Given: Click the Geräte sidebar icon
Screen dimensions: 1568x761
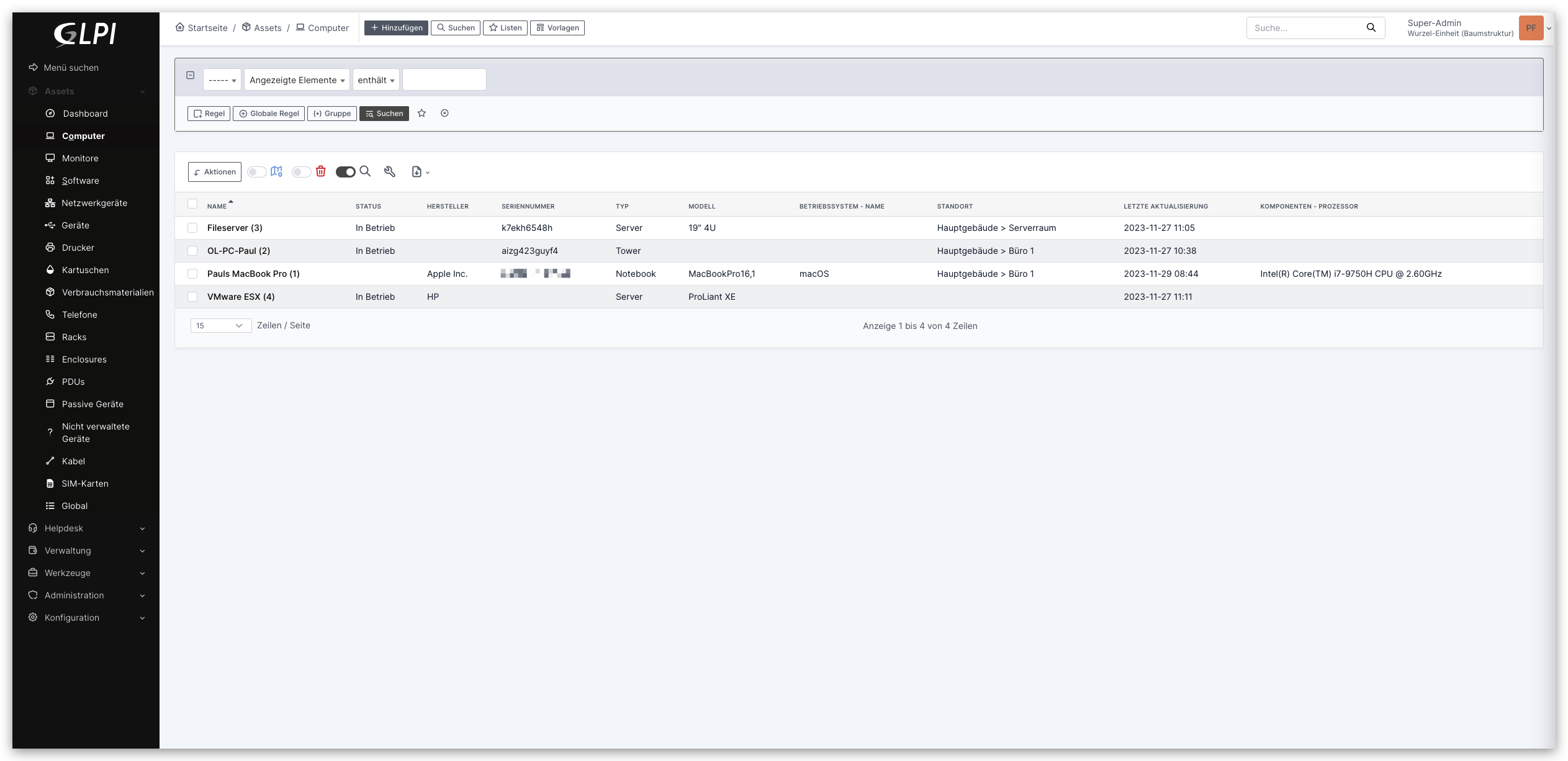Looking at the screenshot, I should [x=50, y=225].
